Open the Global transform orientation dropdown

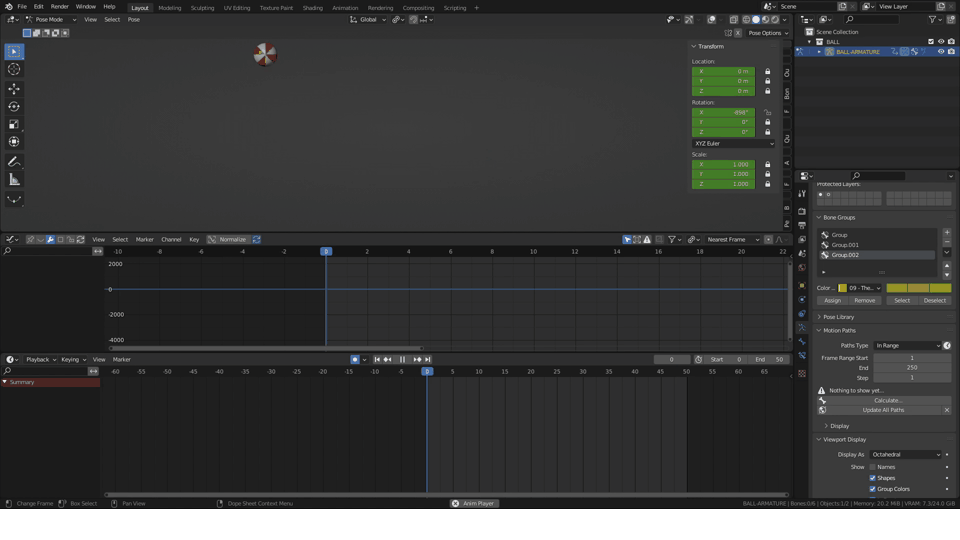tap(368, 20)
